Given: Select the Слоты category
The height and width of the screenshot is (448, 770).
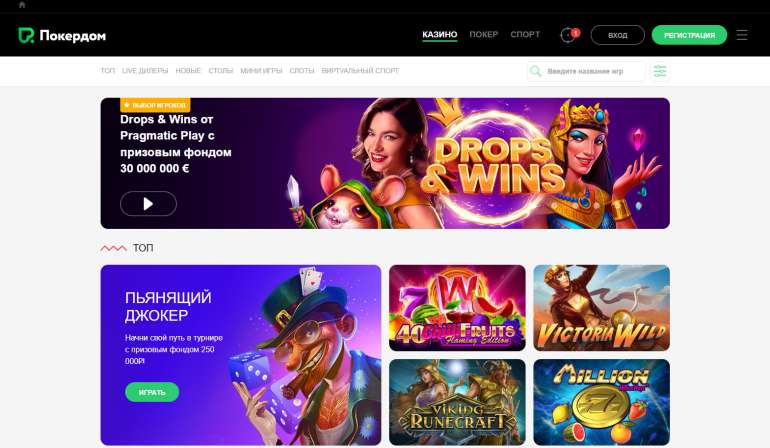Looking at the screenshot, I should point(302,71).
